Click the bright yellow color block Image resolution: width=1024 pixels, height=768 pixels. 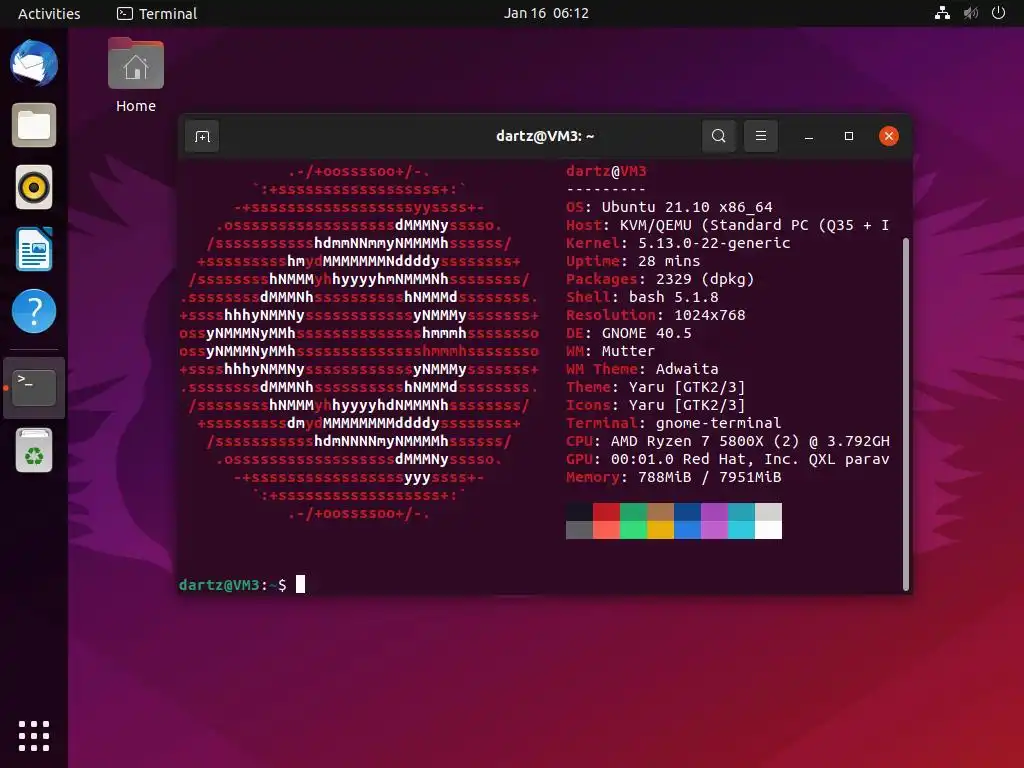(660, 530)
